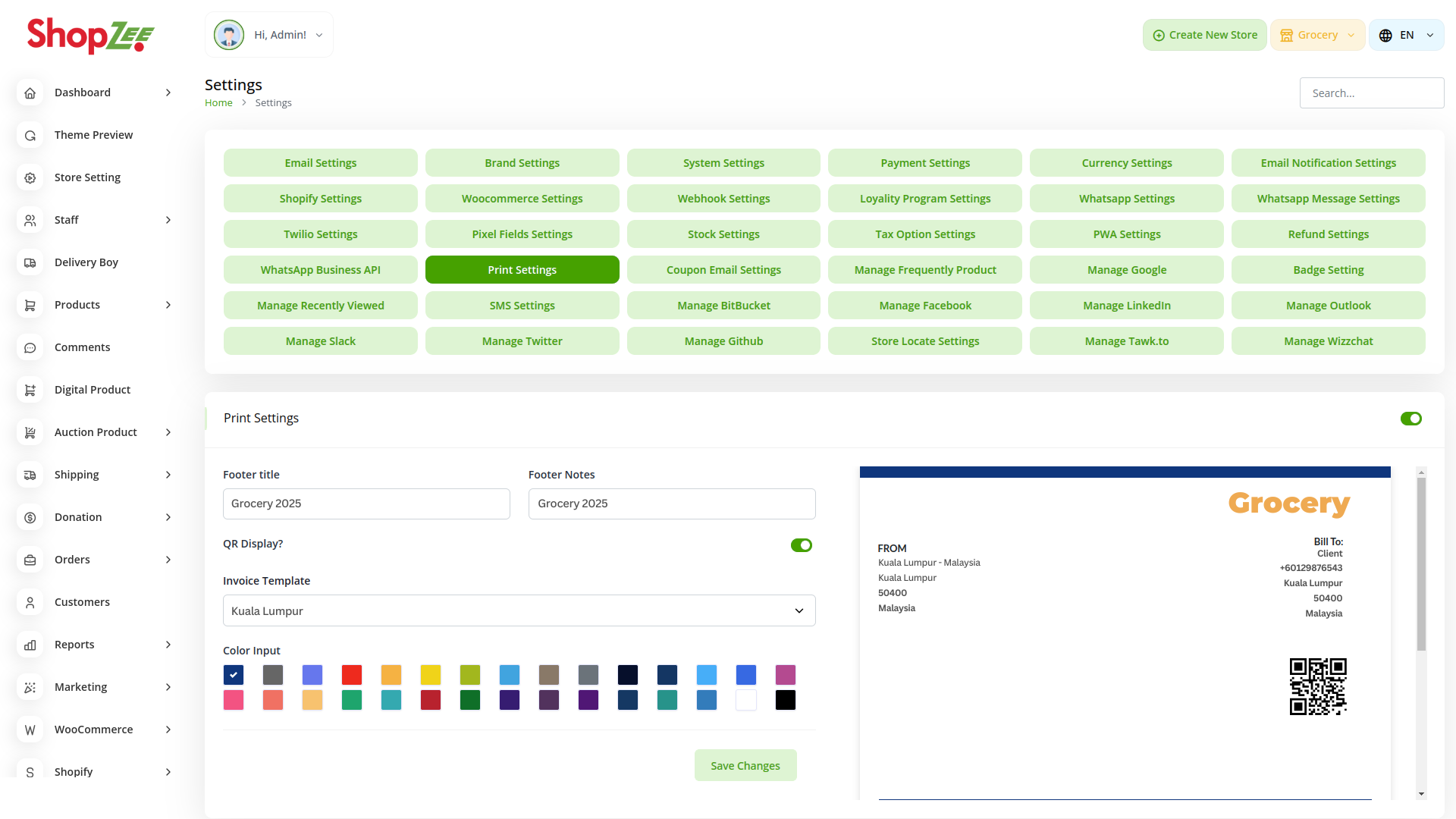Click the Comments chat bubble icon
The height and width of the screenshot is (819, 1456).
tap(30, 347)
